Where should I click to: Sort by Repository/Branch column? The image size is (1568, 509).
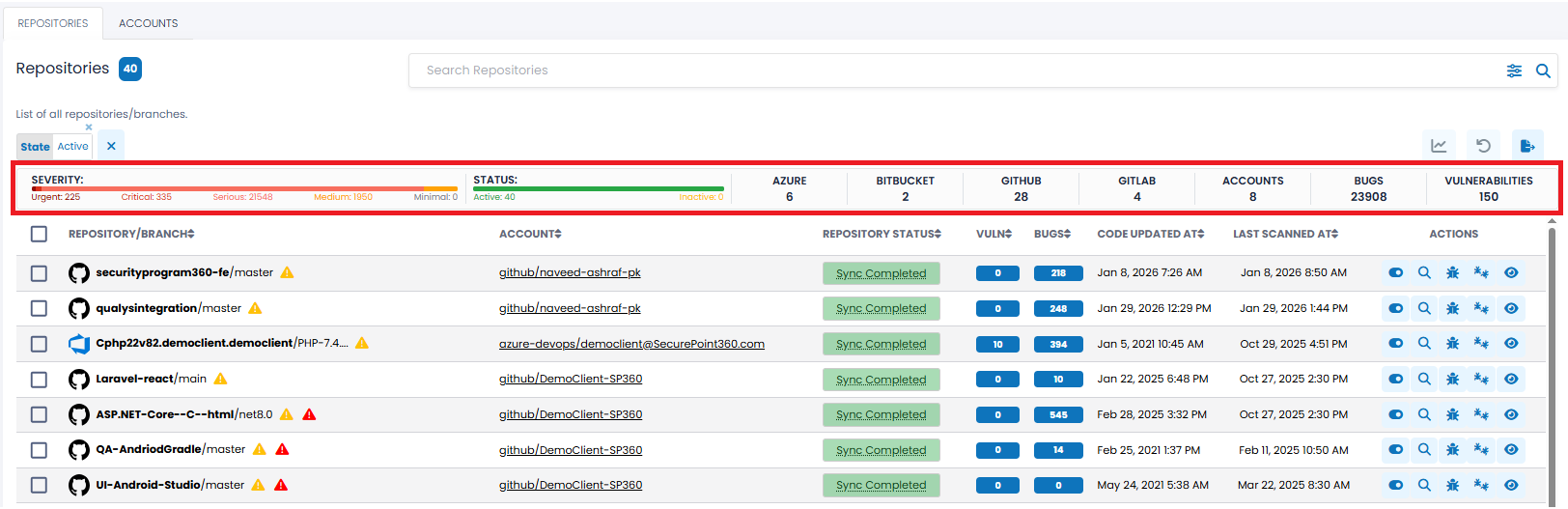coord(131,234)
